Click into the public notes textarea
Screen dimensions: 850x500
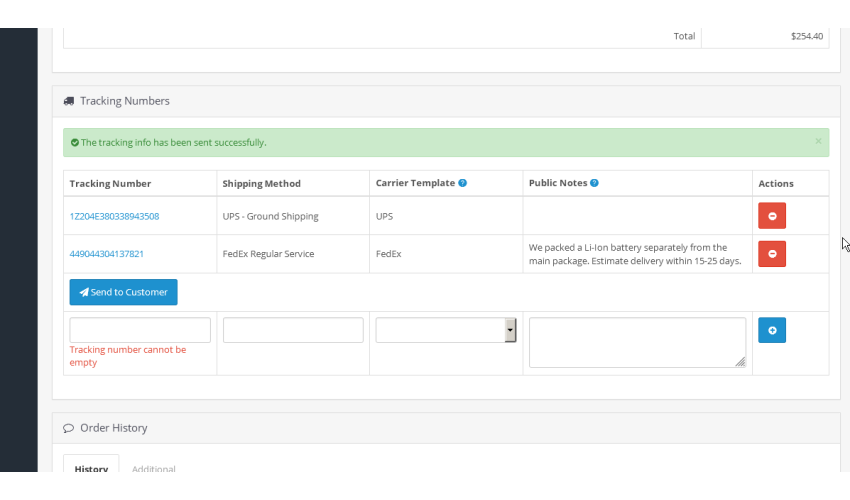tap(638, 343)
